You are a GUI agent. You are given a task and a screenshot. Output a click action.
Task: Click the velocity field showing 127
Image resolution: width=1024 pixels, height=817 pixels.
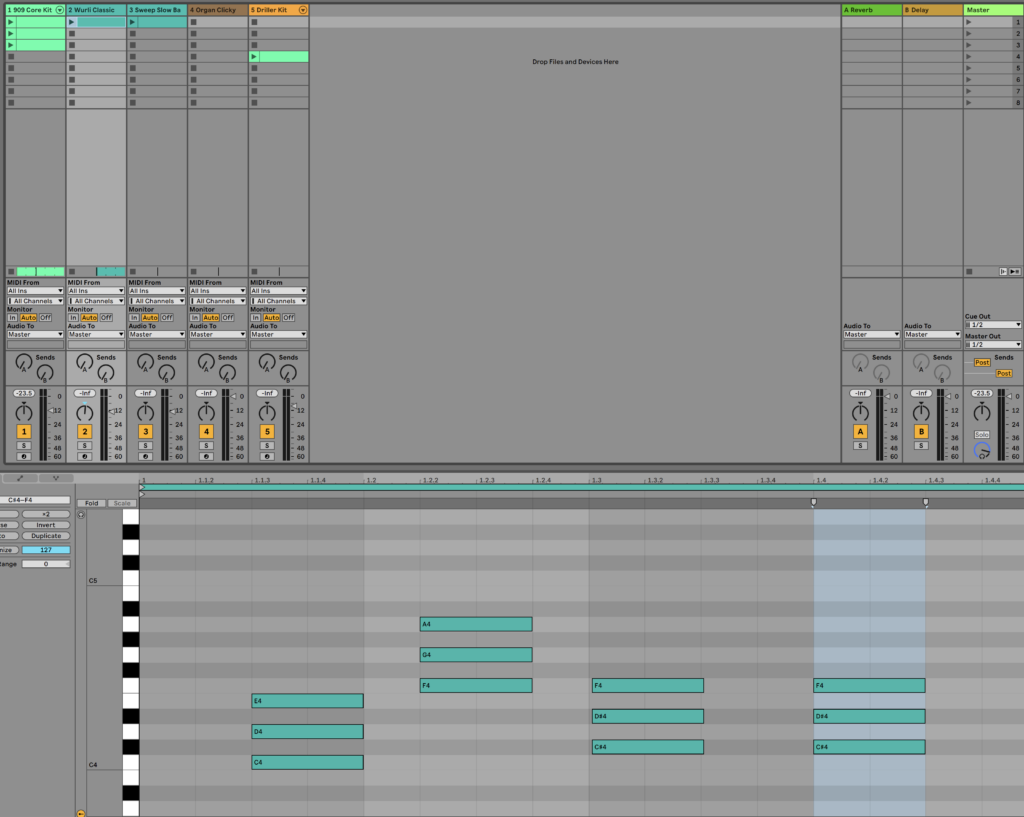[x=46, y=550]
